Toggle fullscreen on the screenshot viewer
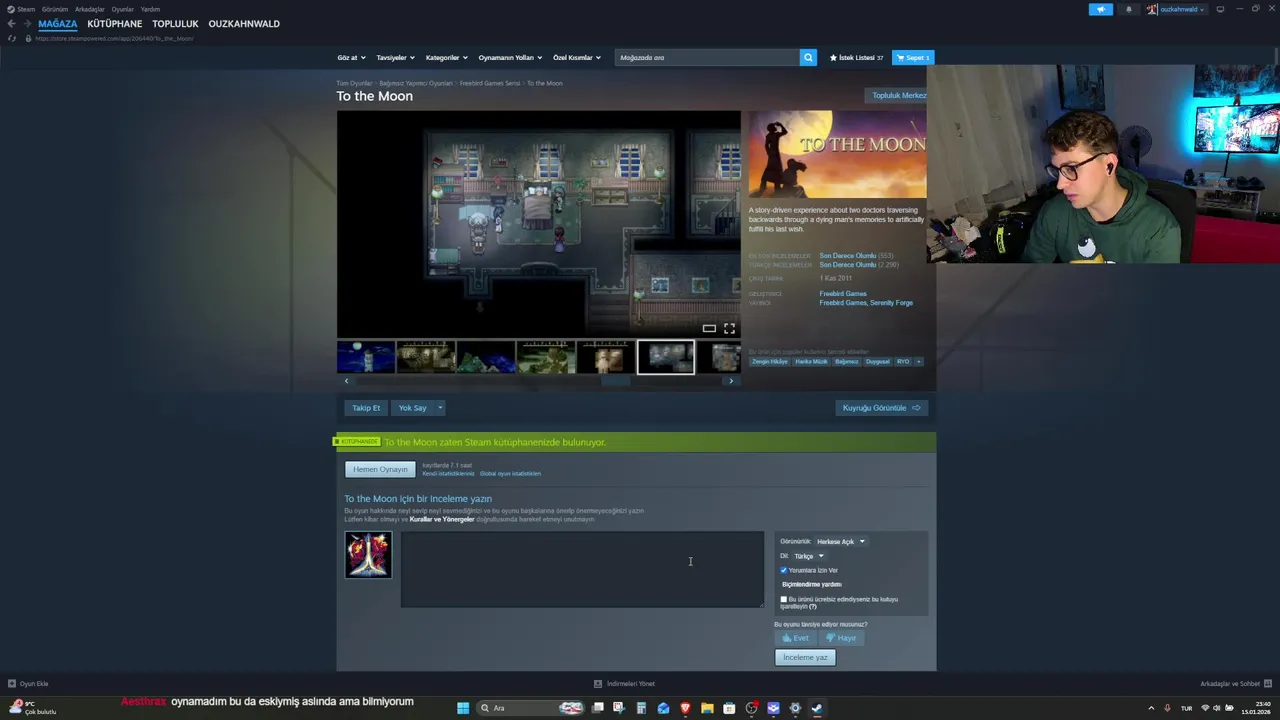 [729, 328]
